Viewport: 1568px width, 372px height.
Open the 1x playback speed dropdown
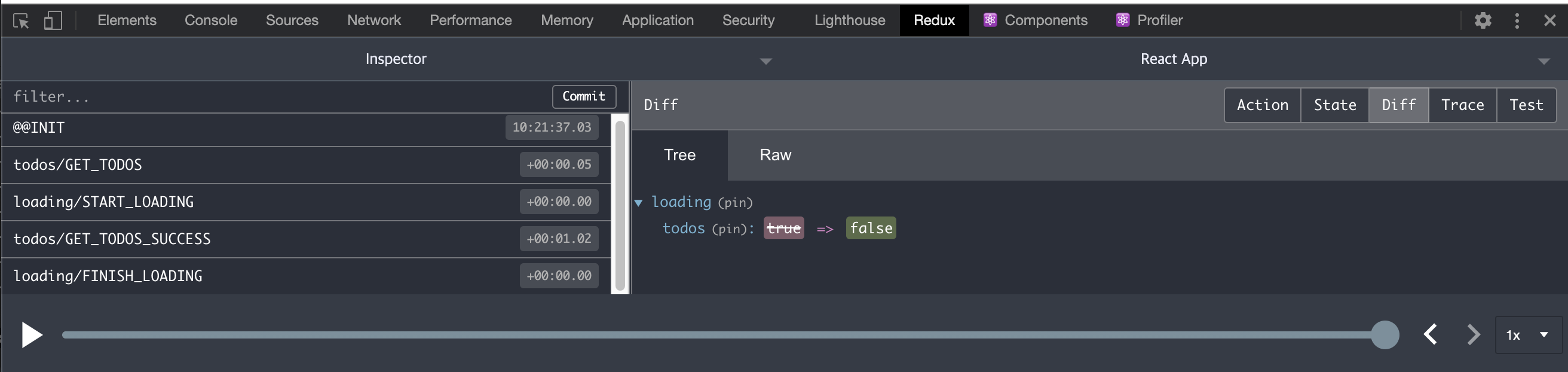coord(1528,335)
